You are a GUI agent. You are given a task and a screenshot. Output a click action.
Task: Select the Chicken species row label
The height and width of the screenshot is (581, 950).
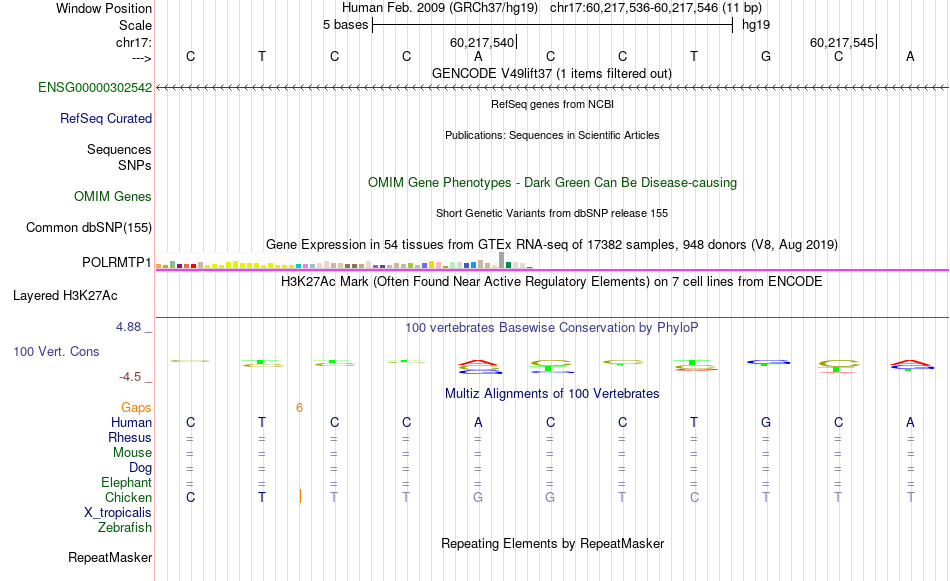(x=128, y=497)
